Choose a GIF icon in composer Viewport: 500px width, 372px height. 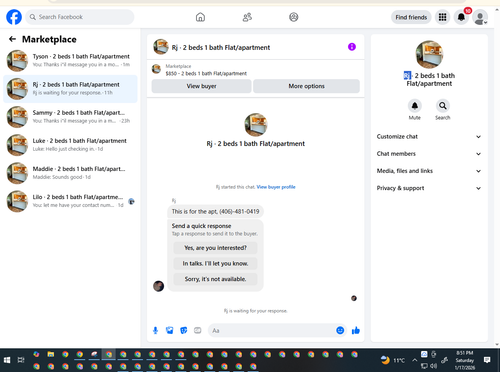198,330
